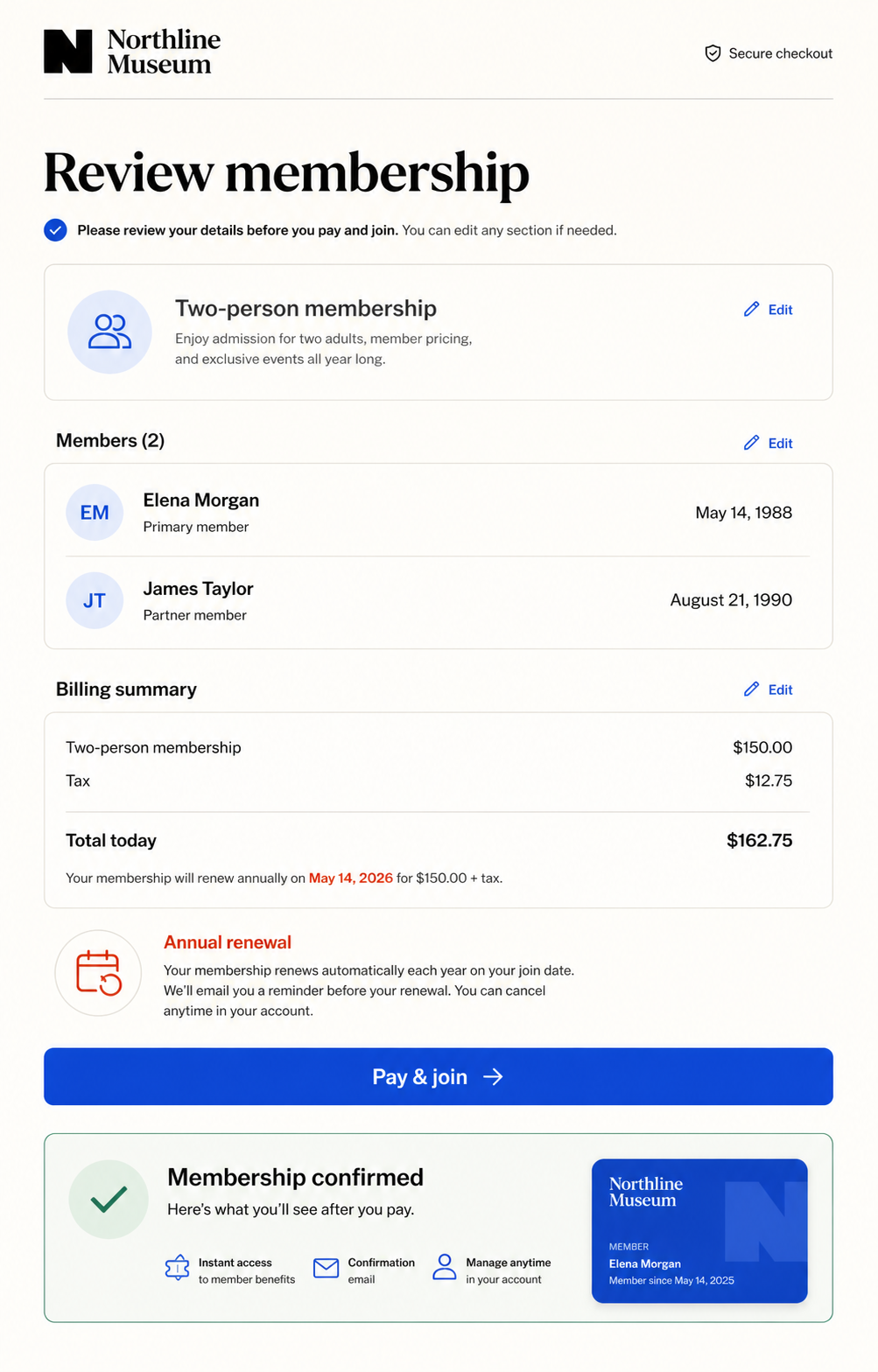Start payment with Pay & join button
878x1372 pixels.
(x=439, y=1076)
